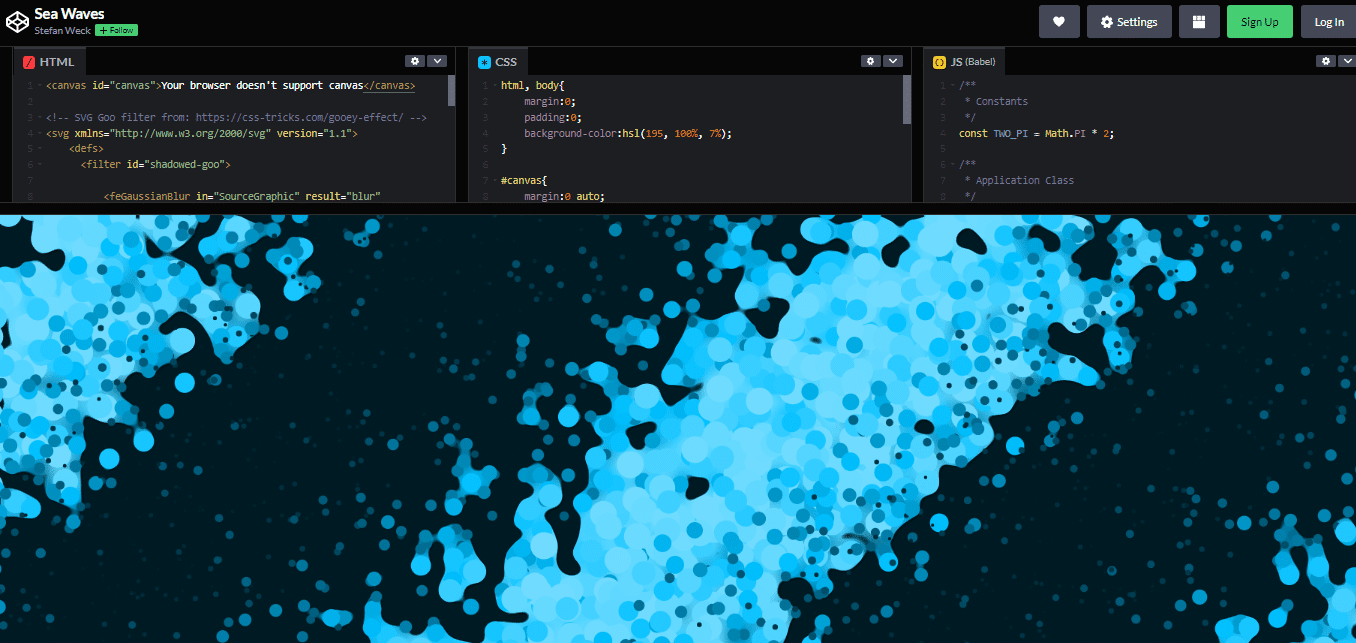This screenshot has width=1356, height=643.
Task: Click the green Sign Up button
Action: [1259, 21]
